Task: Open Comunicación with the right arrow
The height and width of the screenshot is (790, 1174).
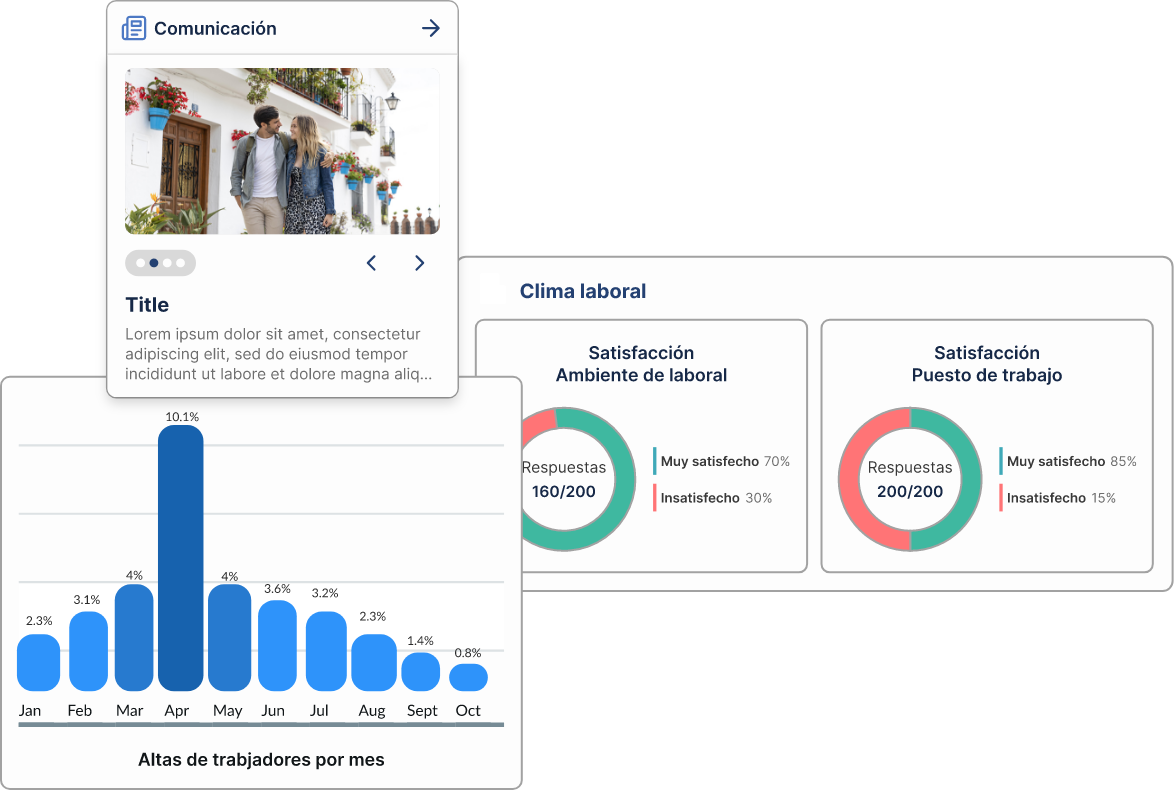Action: (x=431, y=29)
